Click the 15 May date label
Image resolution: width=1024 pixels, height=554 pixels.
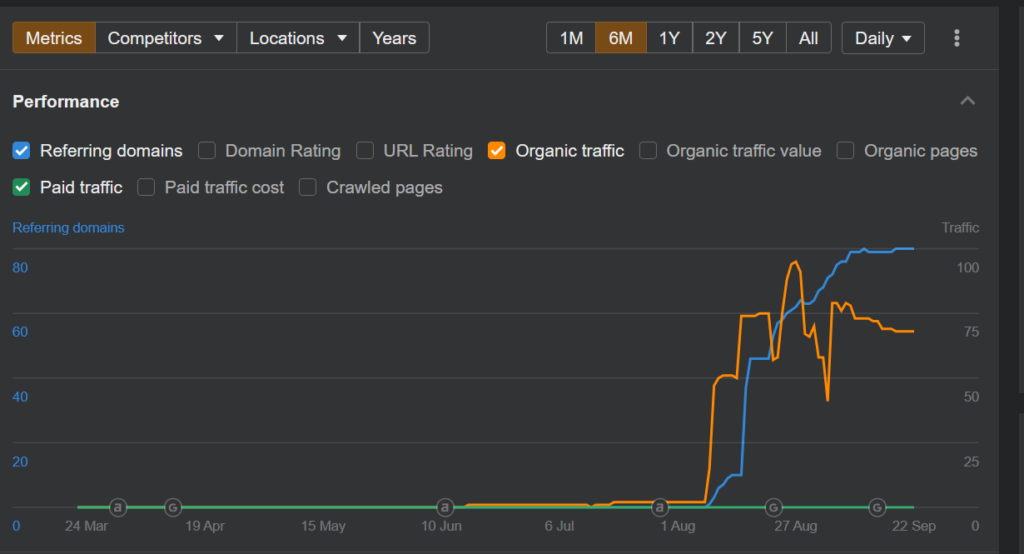(x=323, y=526)
